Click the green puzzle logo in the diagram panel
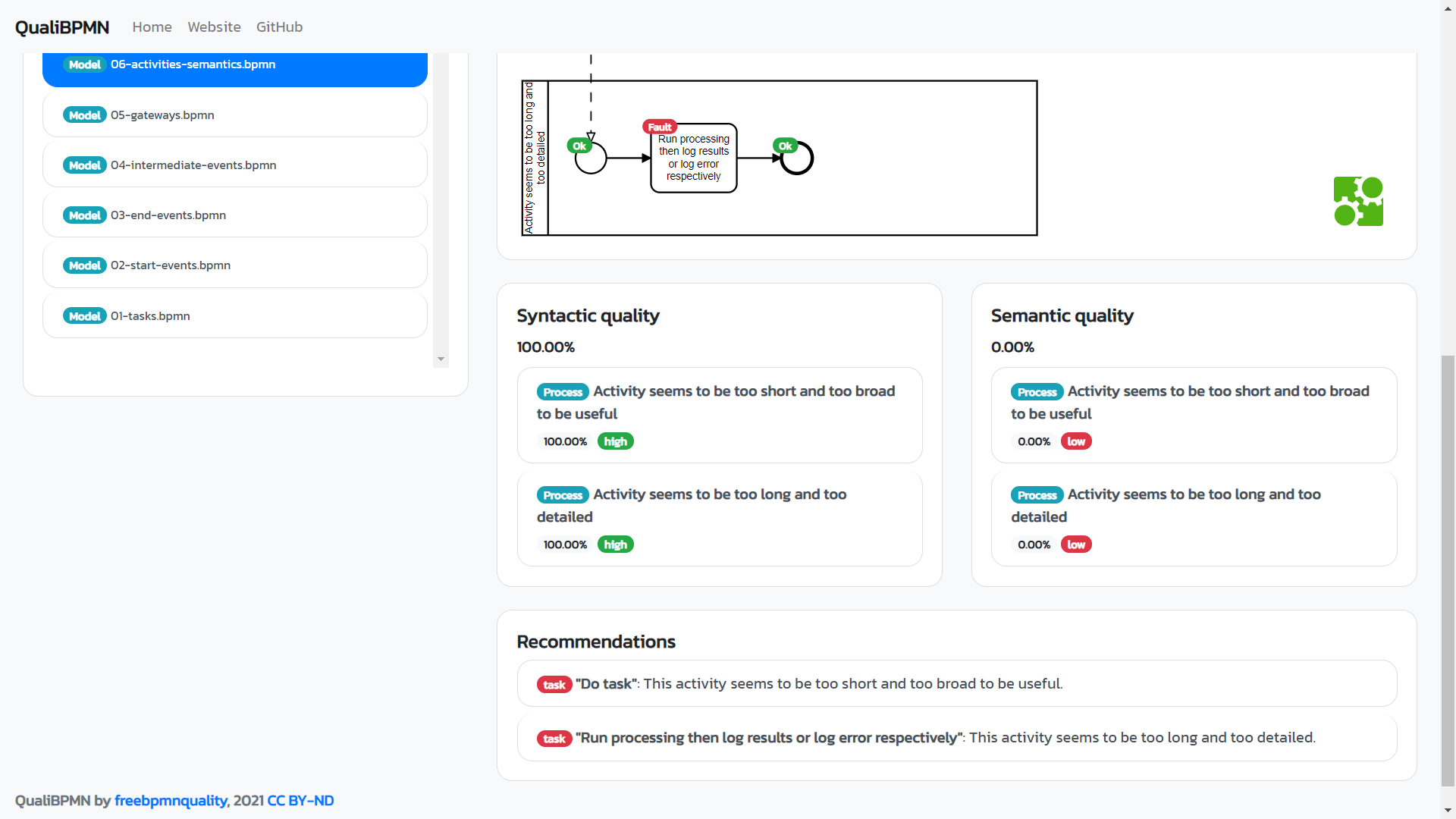 pyautogui.click(x=1358, y=200)
